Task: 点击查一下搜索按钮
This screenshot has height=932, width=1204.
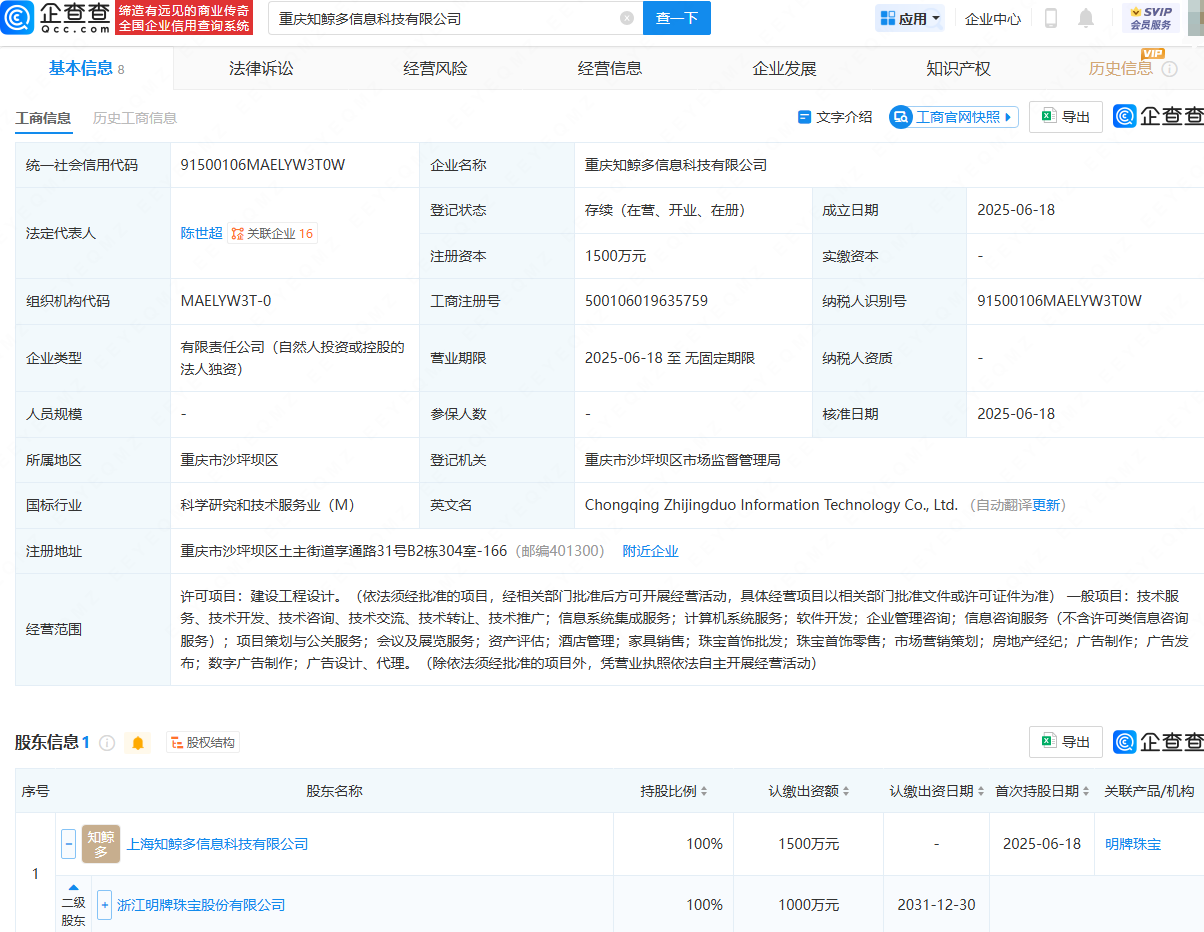Action: coord(676,18)
